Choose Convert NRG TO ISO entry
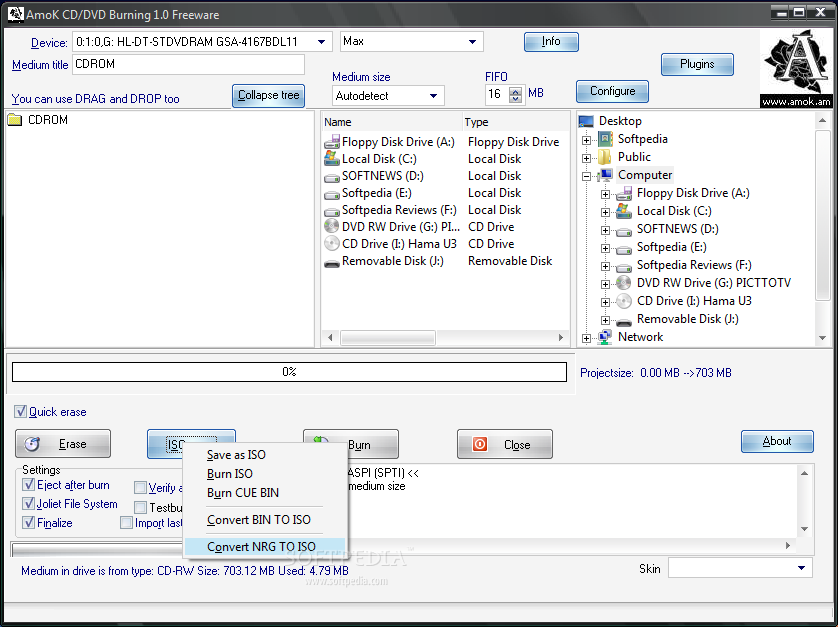838x627 pixels. [265, 546]
